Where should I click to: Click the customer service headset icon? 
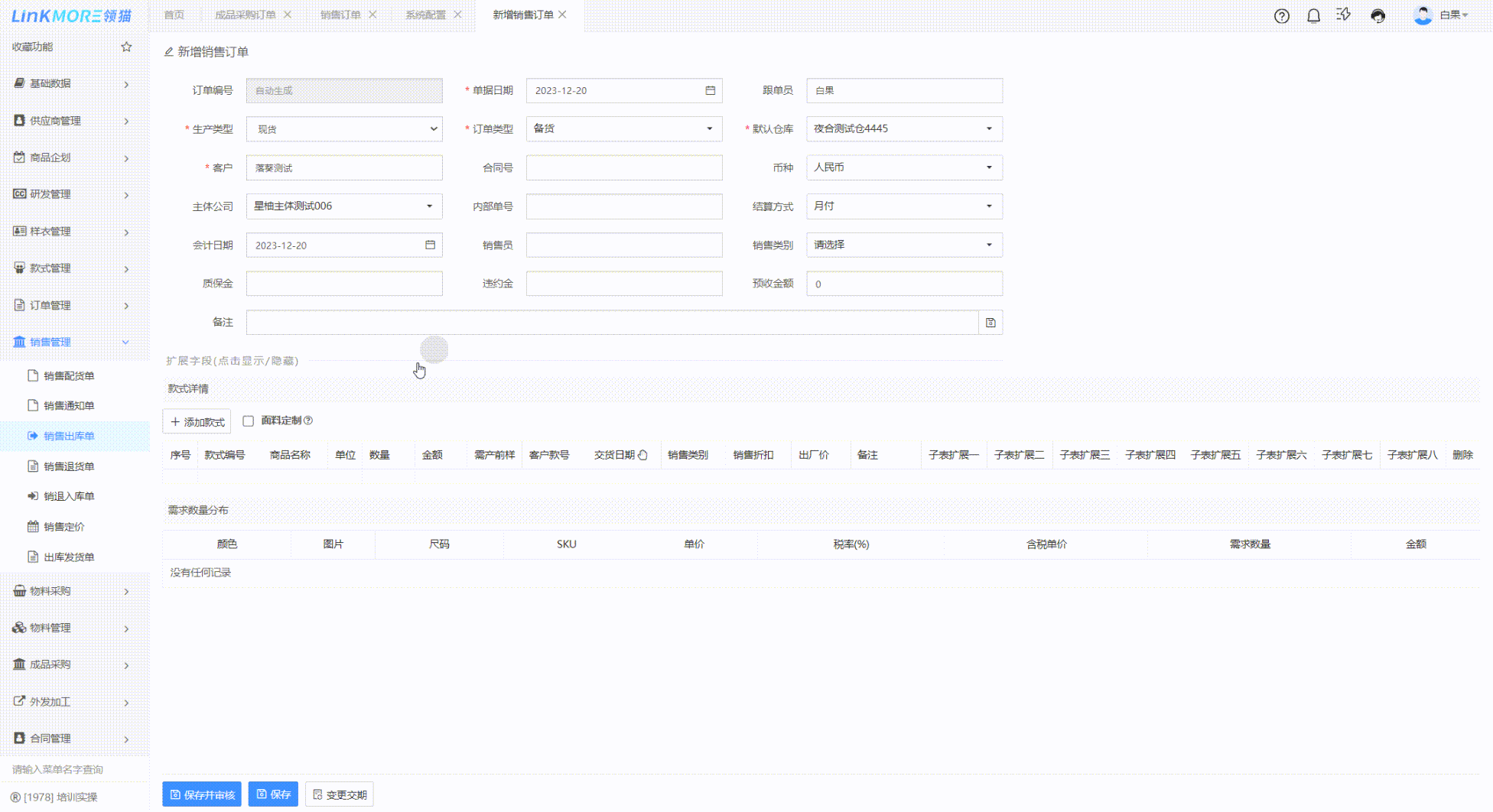[x=1378, y=16]
